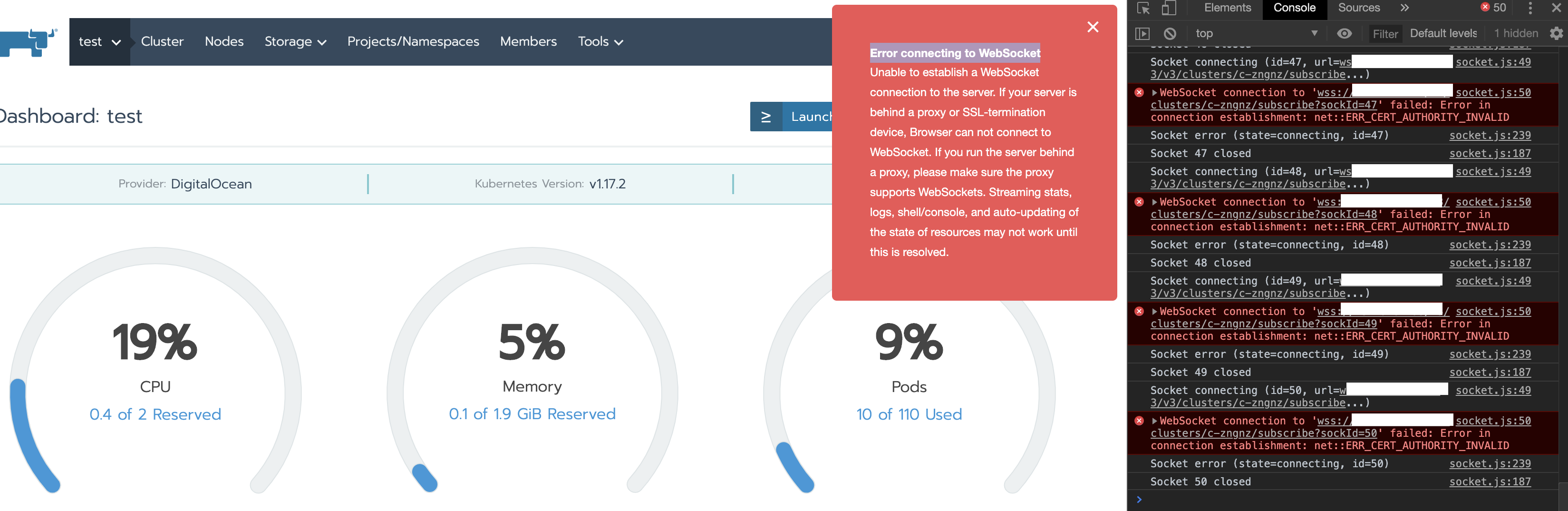This screenshot has width=1568, height=511.
Task: Open the test cluster dropdown
Action: [x=100, y=41]
